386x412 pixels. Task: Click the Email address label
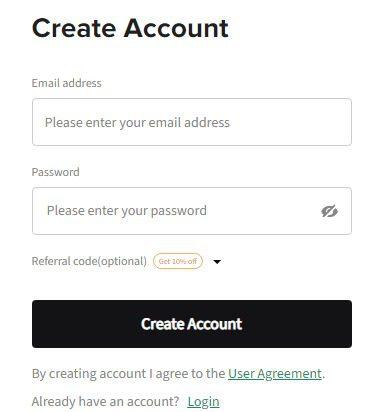(67, 83)
